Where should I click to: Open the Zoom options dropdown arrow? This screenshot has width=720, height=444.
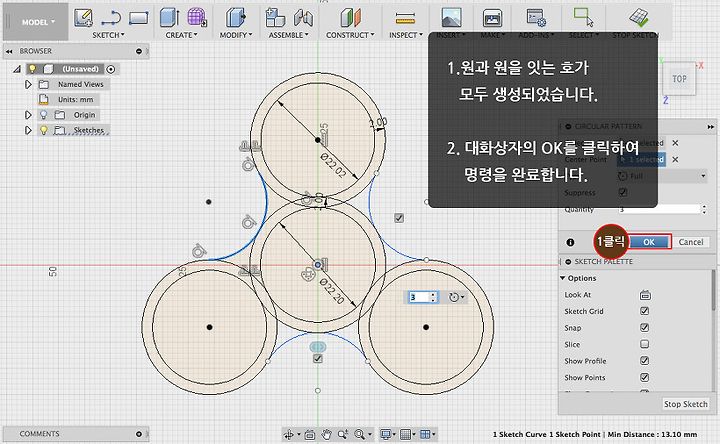click(369, 434)
